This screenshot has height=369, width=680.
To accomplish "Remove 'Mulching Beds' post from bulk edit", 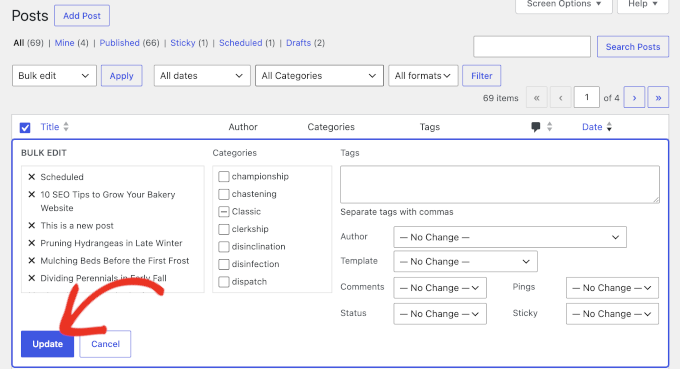I will pos(31,261).
